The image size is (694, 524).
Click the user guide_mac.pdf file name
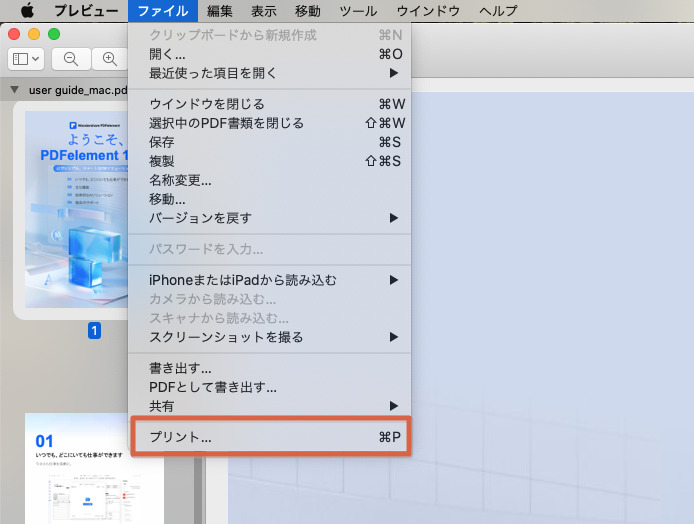78,90
